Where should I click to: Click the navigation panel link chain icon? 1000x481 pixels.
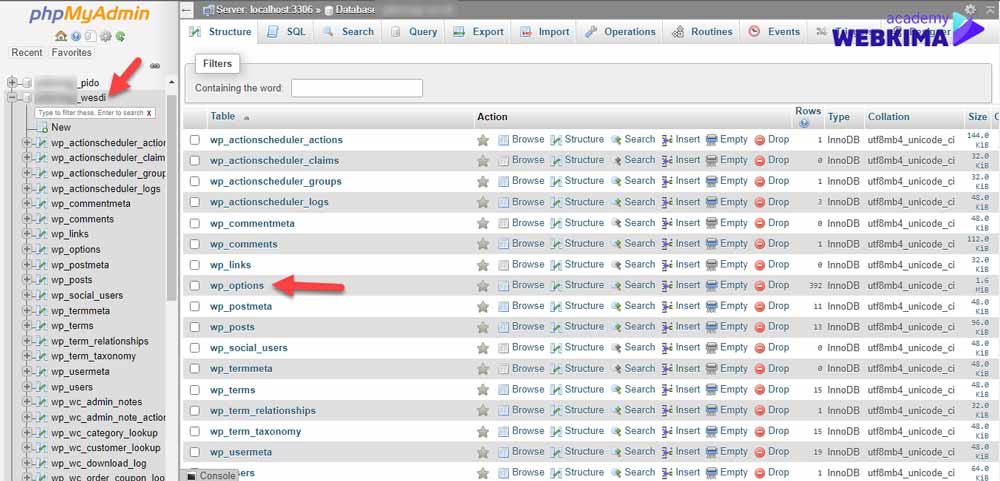click(154, 66)
